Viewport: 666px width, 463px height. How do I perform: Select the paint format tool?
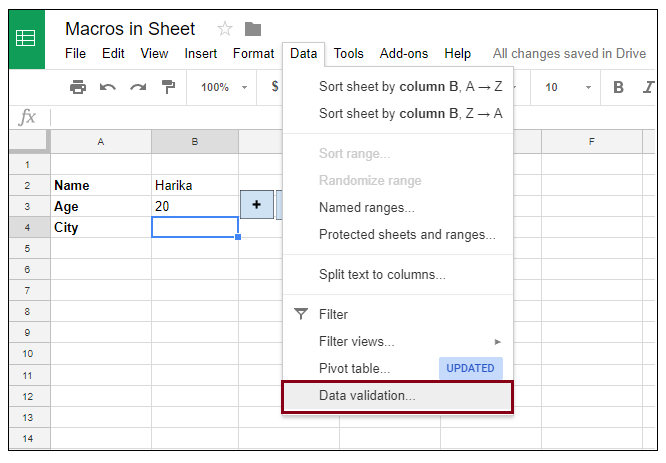click(168, 87)
